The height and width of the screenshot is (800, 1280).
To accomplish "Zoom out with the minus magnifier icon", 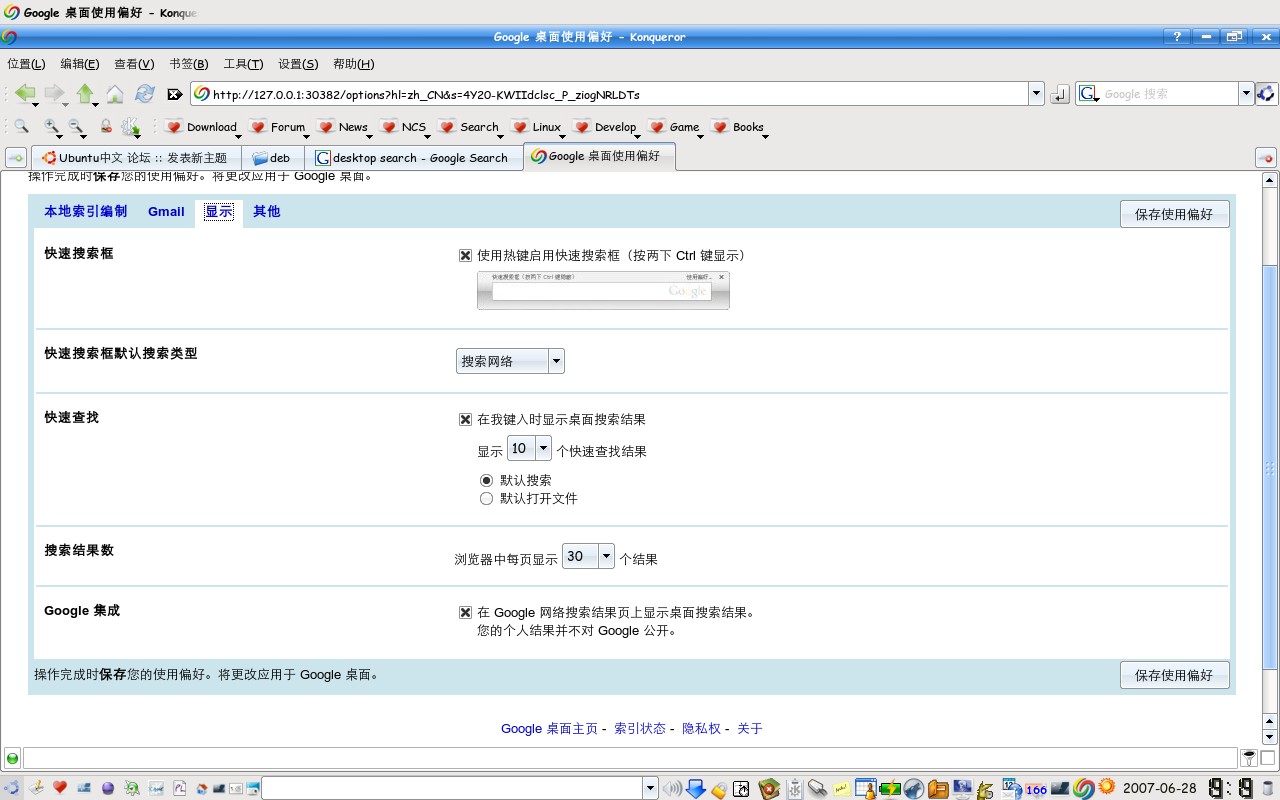I will click(75, 127).
